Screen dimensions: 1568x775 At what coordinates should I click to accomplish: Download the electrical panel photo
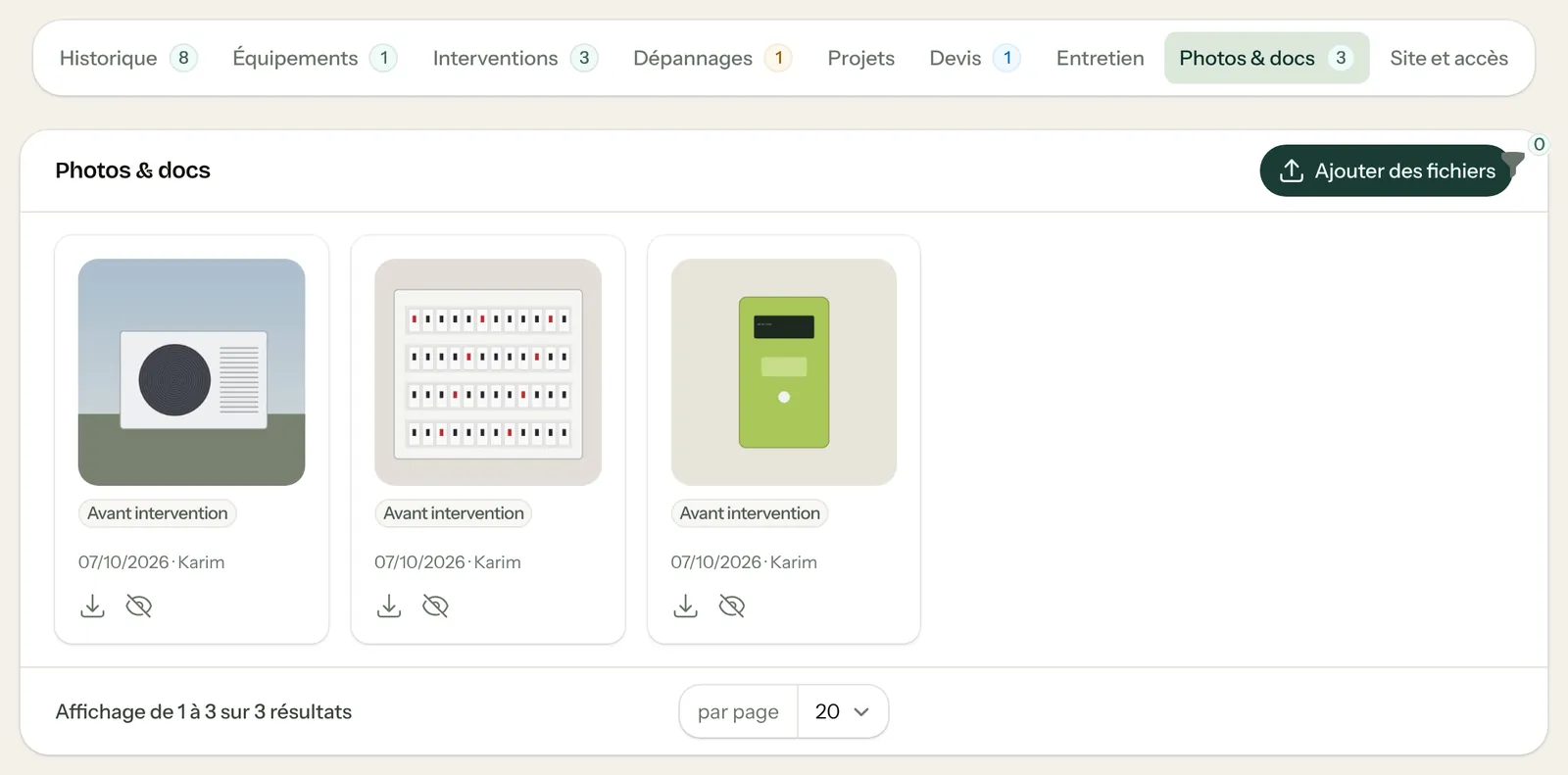point(389,606)
